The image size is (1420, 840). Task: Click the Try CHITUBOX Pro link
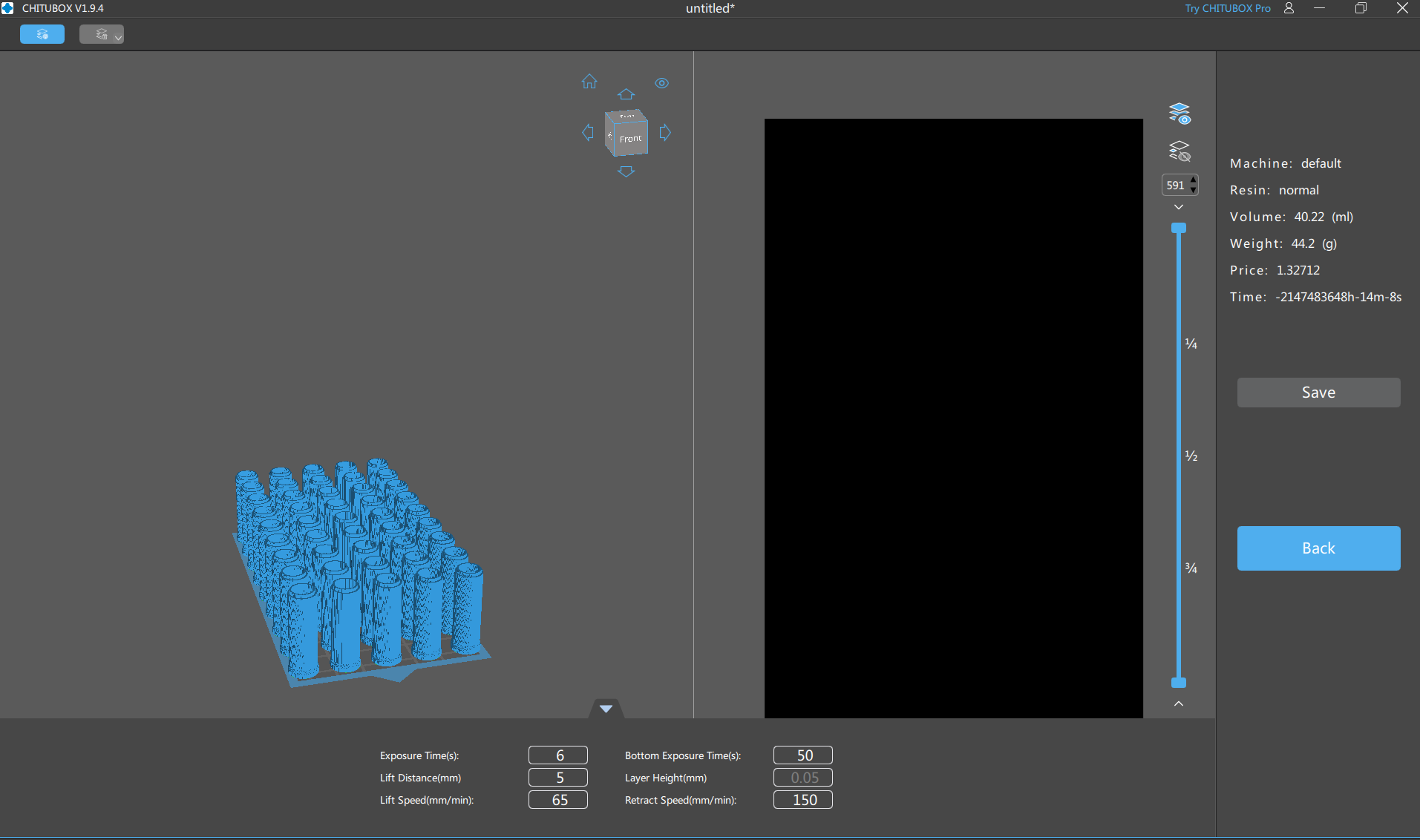[1227, 8]
